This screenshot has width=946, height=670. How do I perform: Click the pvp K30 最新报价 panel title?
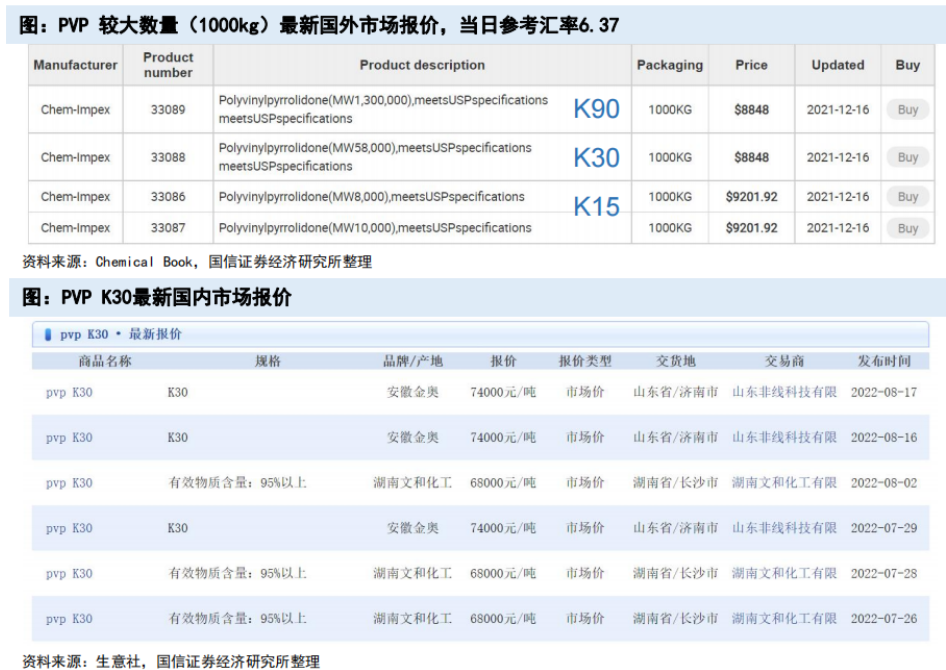coord(121,335)
